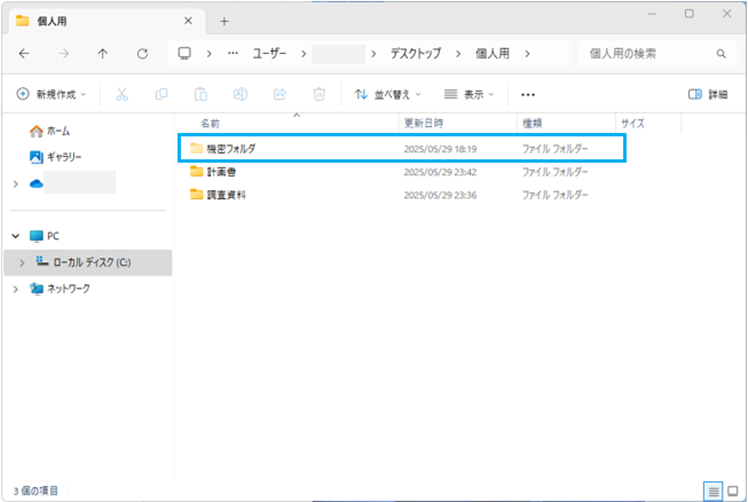Click the Cut scissors icon

coord(122,94)
